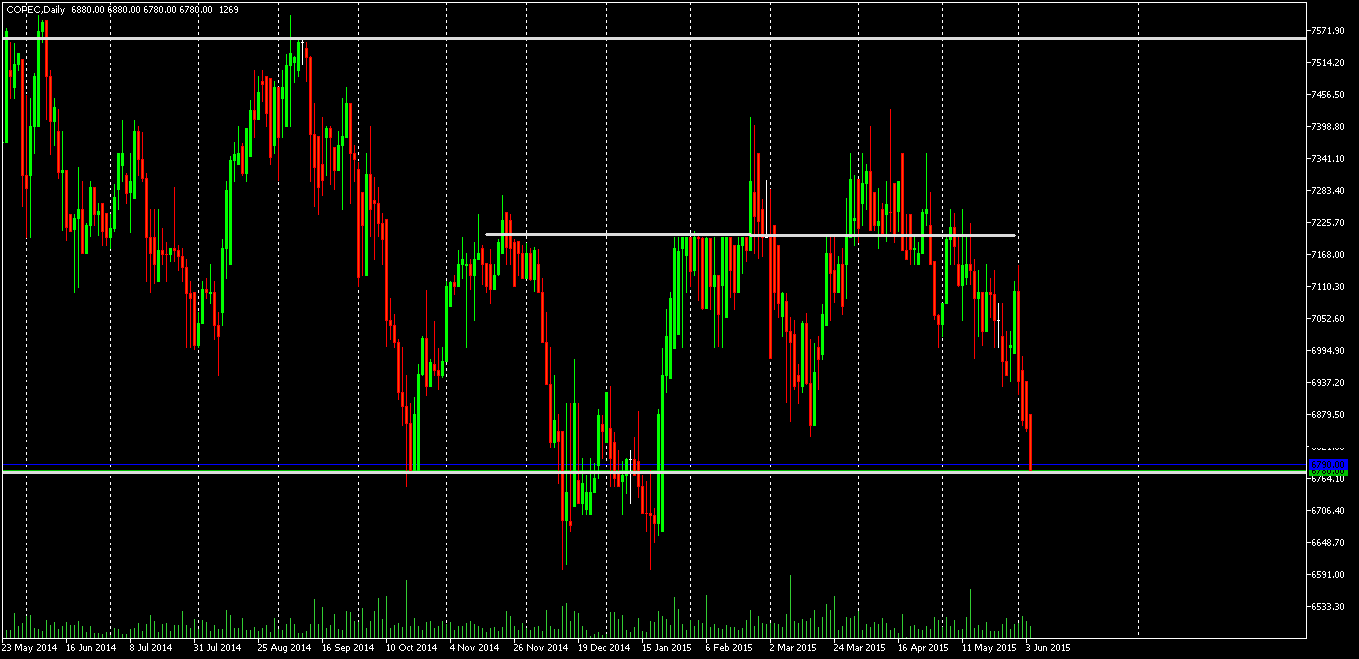This screenshot has width=1359, height=659.
Task: Click the 19 Dec 2014 date label
Action: tap(604, 648)
